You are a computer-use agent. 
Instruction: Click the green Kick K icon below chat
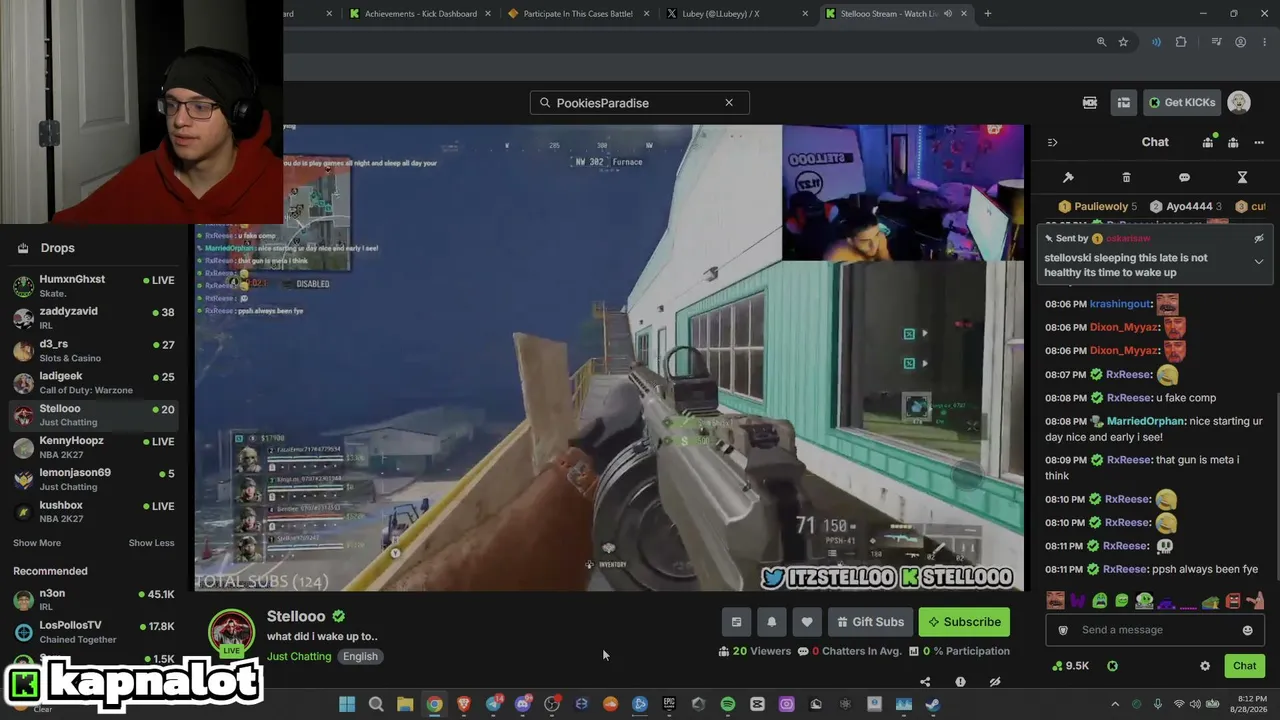(1112, 666)
